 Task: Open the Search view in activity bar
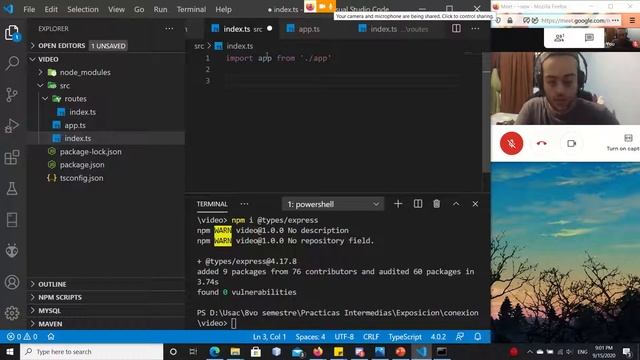12,63
